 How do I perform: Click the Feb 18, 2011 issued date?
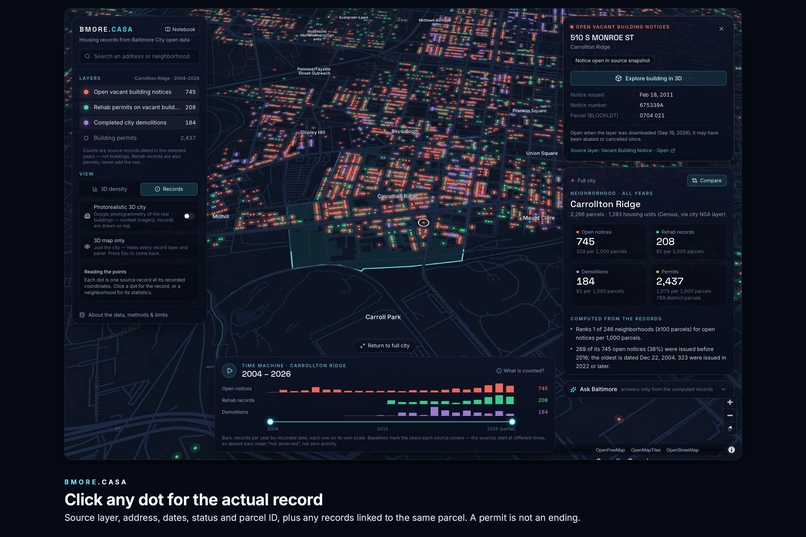click(x=656, y=95)
